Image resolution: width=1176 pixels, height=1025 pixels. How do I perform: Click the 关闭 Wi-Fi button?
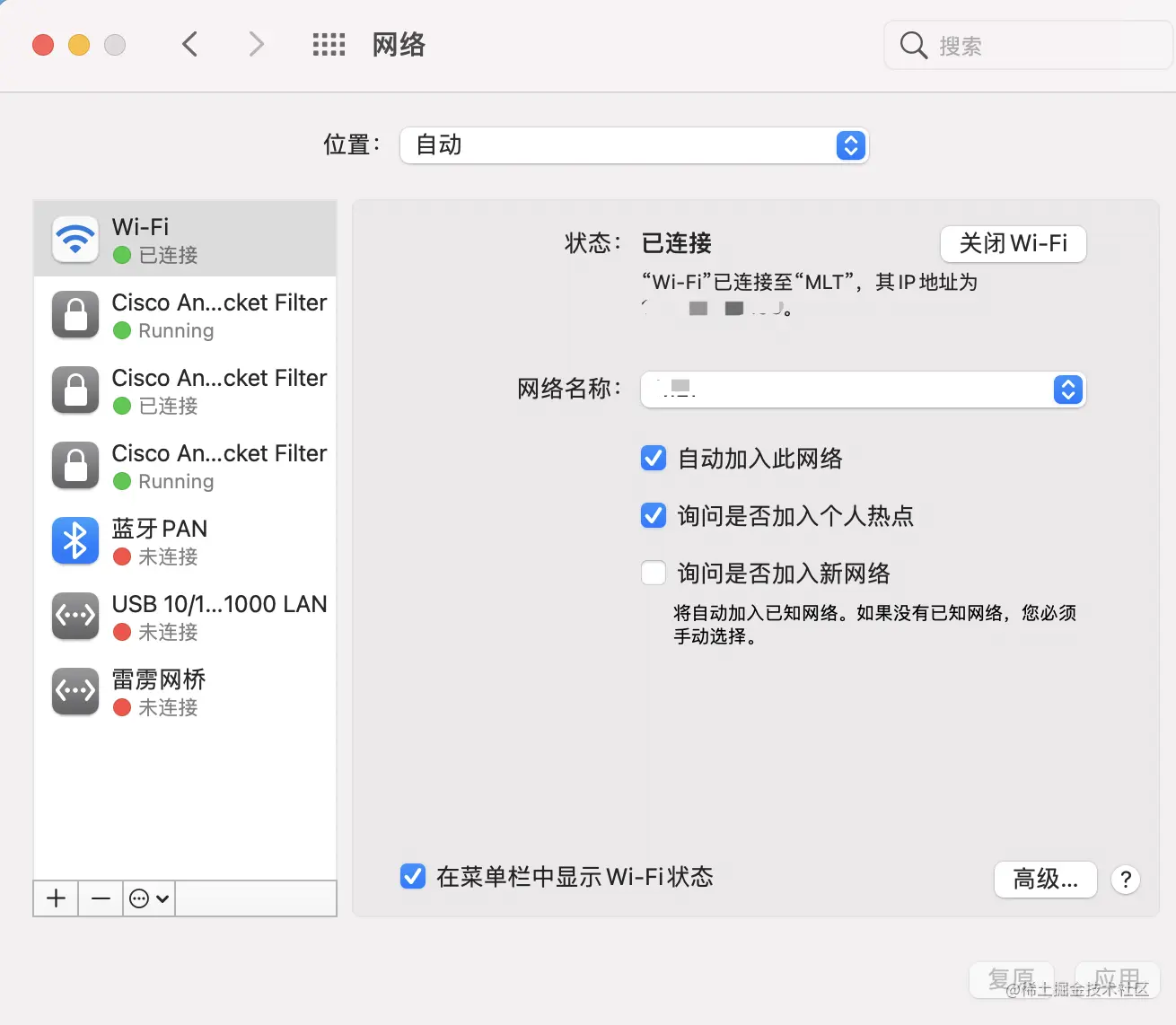click(x=1014, y=243)
